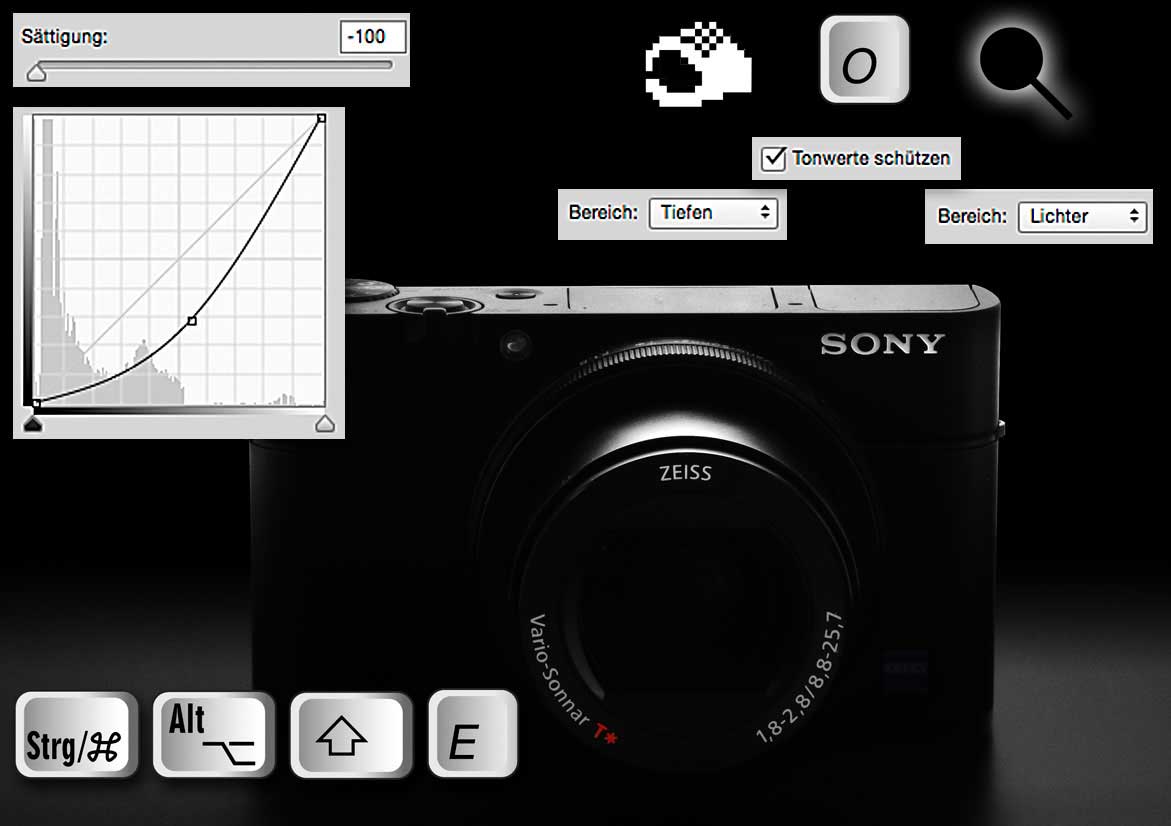Click the Vario-Sonnar lens text
Image resolution: width=1171 pixels, height=826 pixels.
click(559, 670)
